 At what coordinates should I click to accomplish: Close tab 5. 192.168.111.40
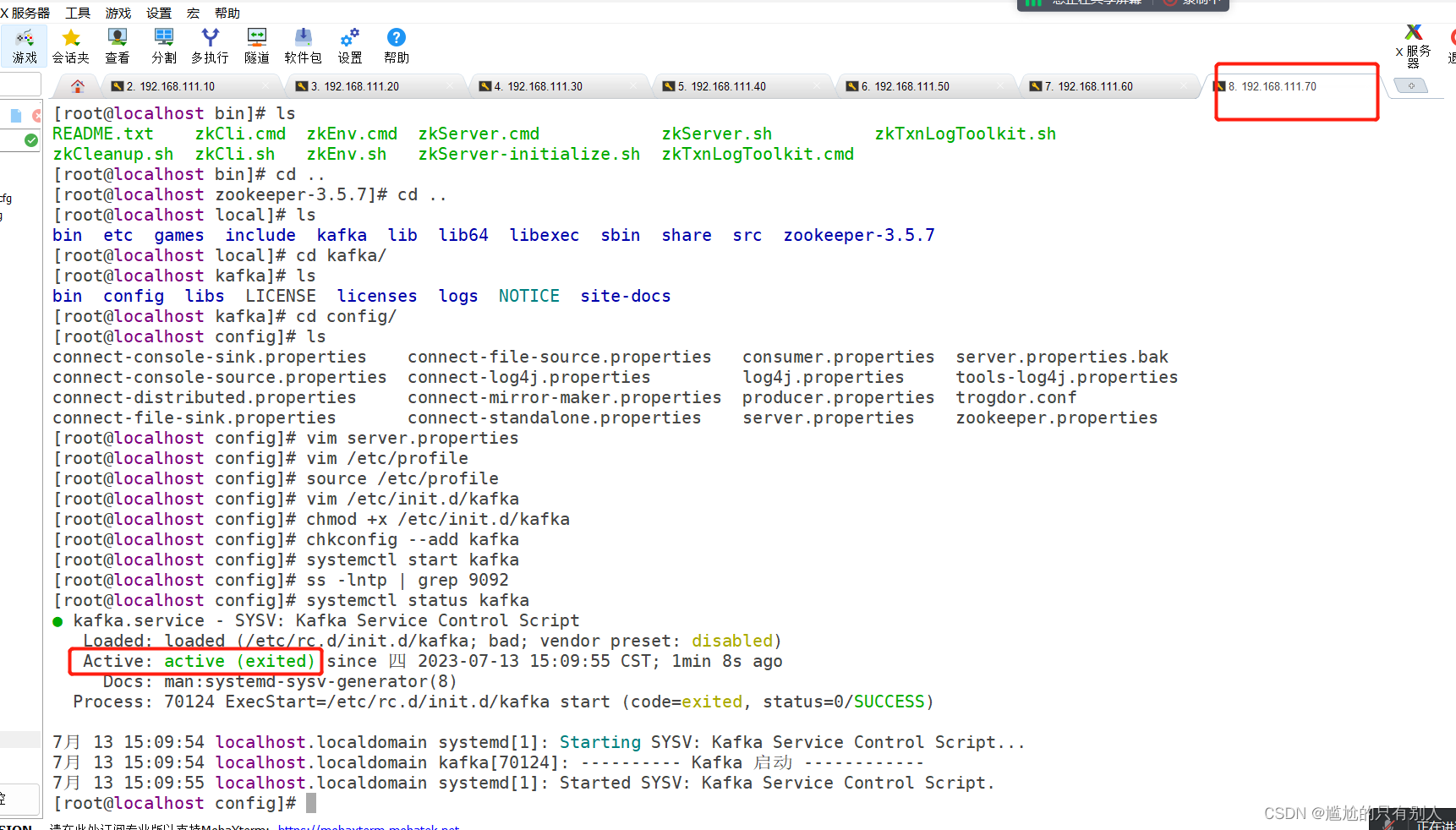pyautogui.click(x=817, y=86)
